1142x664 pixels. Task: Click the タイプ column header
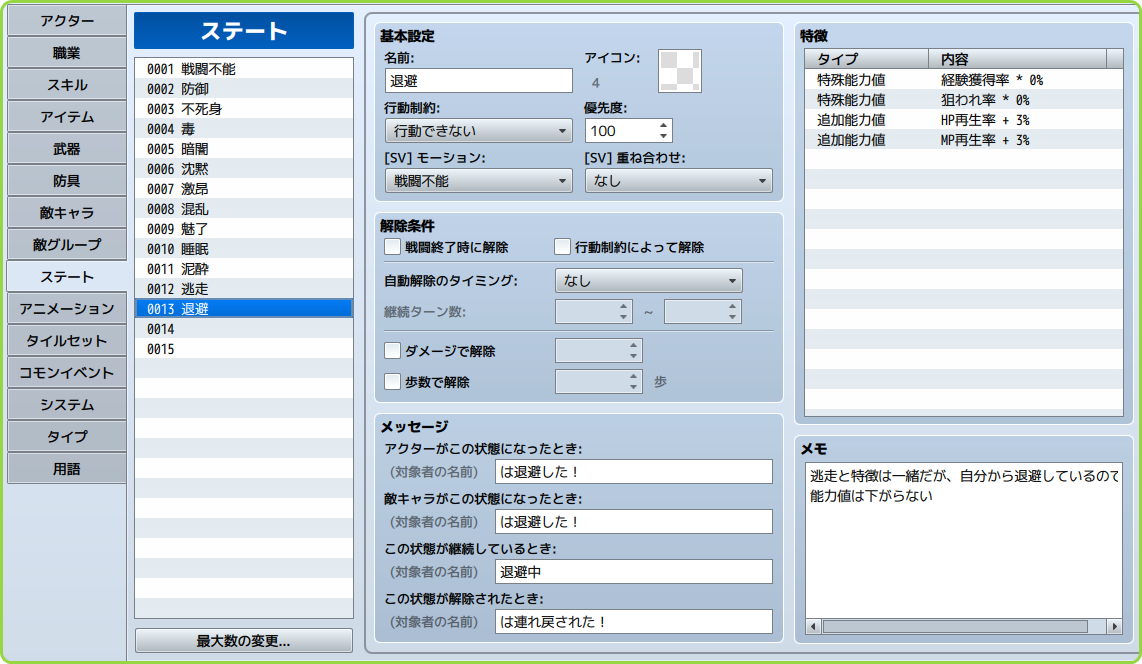point(867,59)
